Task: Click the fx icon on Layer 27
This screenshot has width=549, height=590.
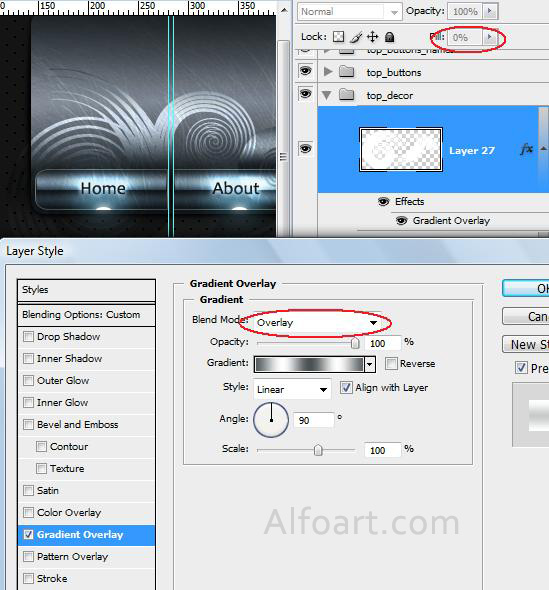Action: tap(526, 149)
